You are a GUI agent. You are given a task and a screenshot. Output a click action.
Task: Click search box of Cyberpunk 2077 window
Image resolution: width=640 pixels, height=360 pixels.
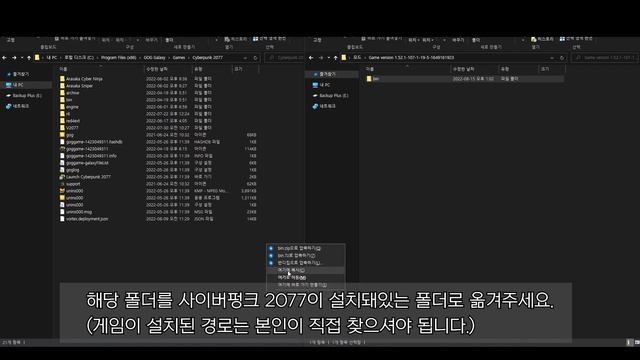coord(285,58)
